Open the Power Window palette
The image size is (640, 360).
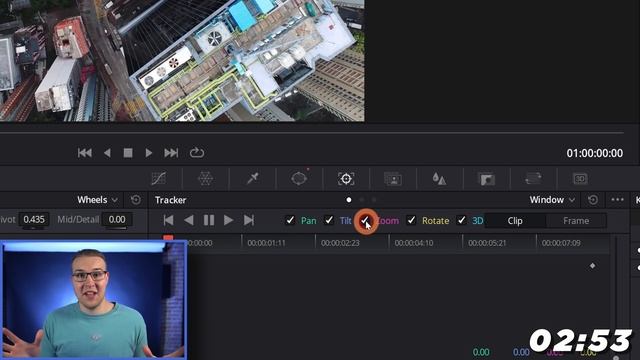pyautogui.click(x=299, y=179)
